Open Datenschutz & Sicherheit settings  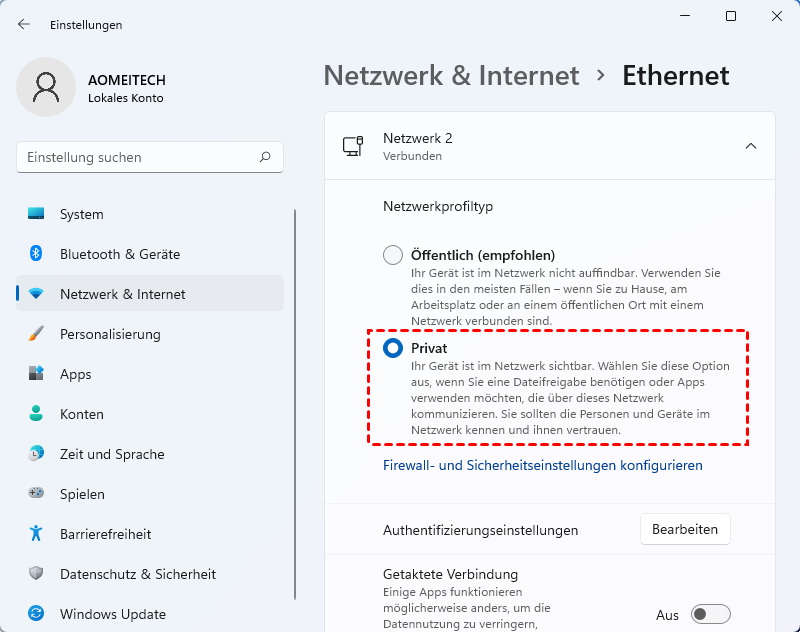pyautogui.click(x=137, y=574)
